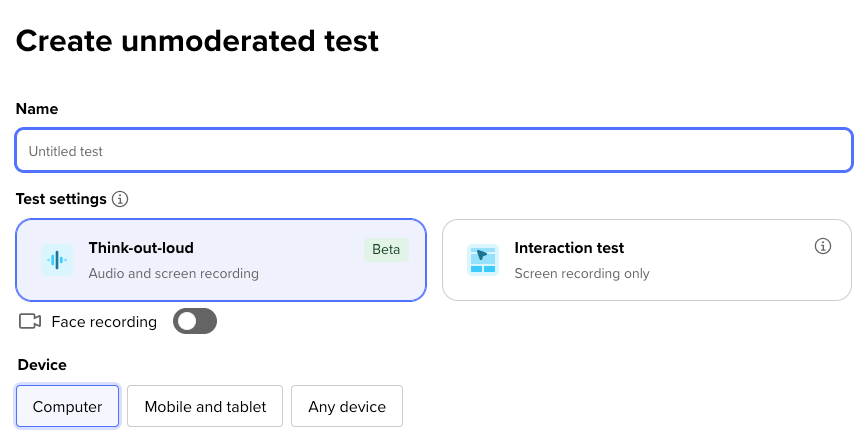
Task: Pick the Any device button
Action: click(x=347, y=407)
